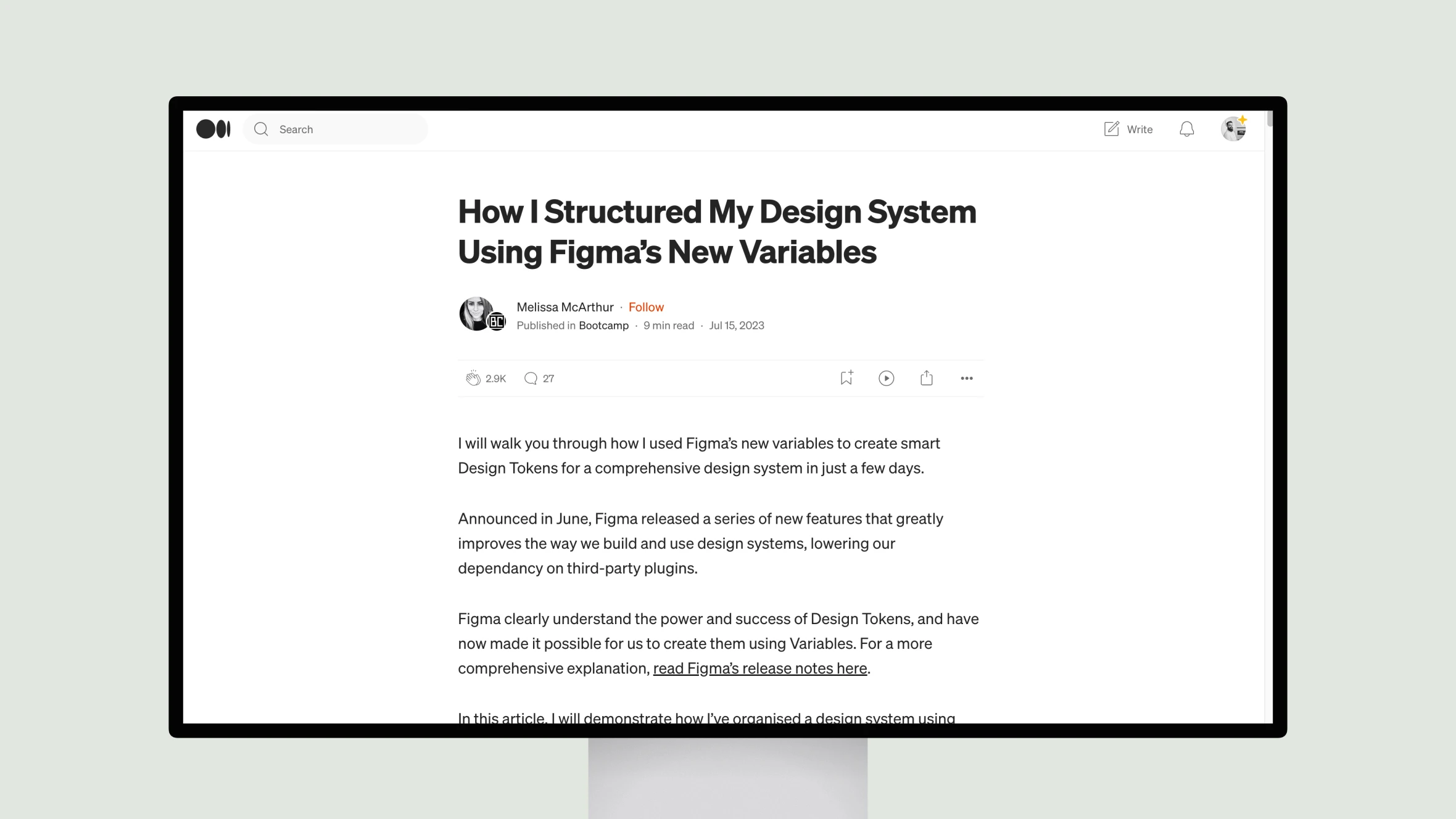Expand author profile dropdown
Viewport: 1456px width, 819px height.
click(1234, 128)
